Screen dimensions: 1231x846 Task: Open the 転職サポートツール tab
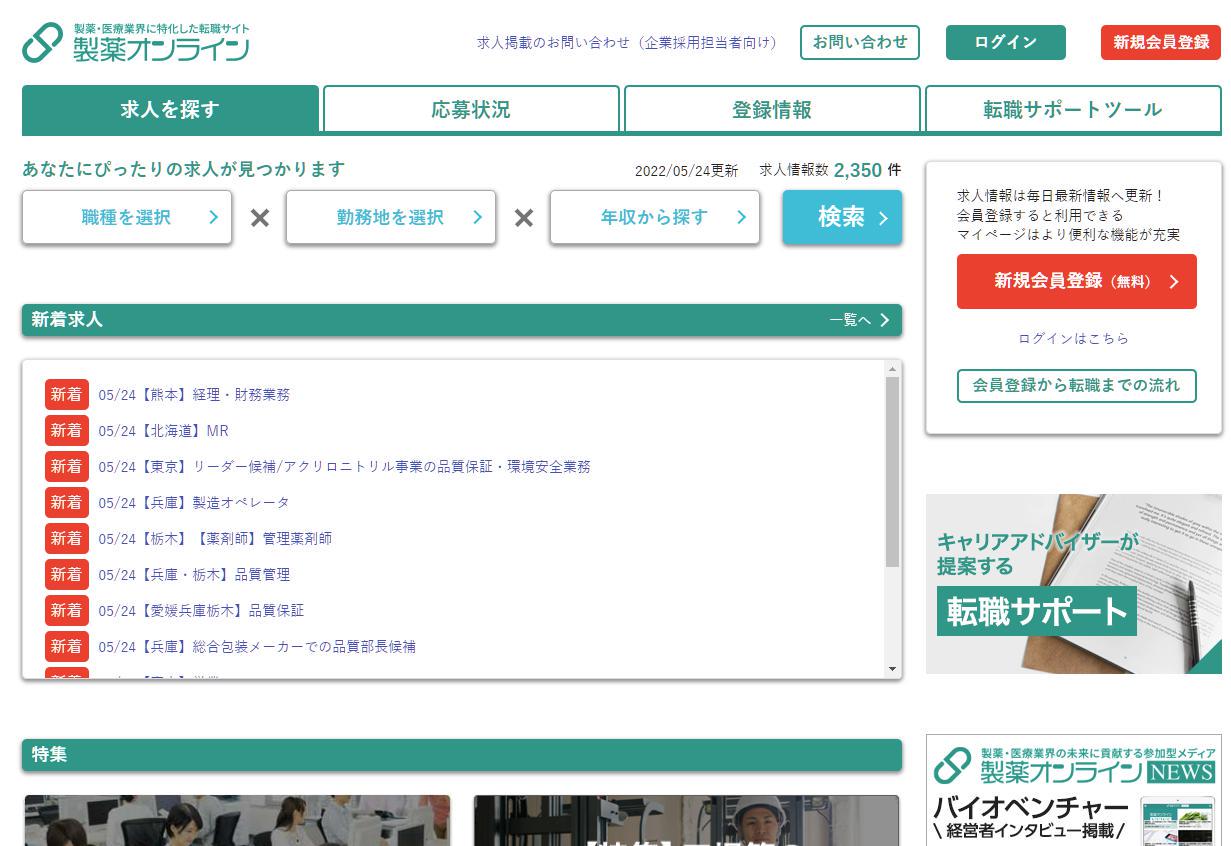point(1072,110)
